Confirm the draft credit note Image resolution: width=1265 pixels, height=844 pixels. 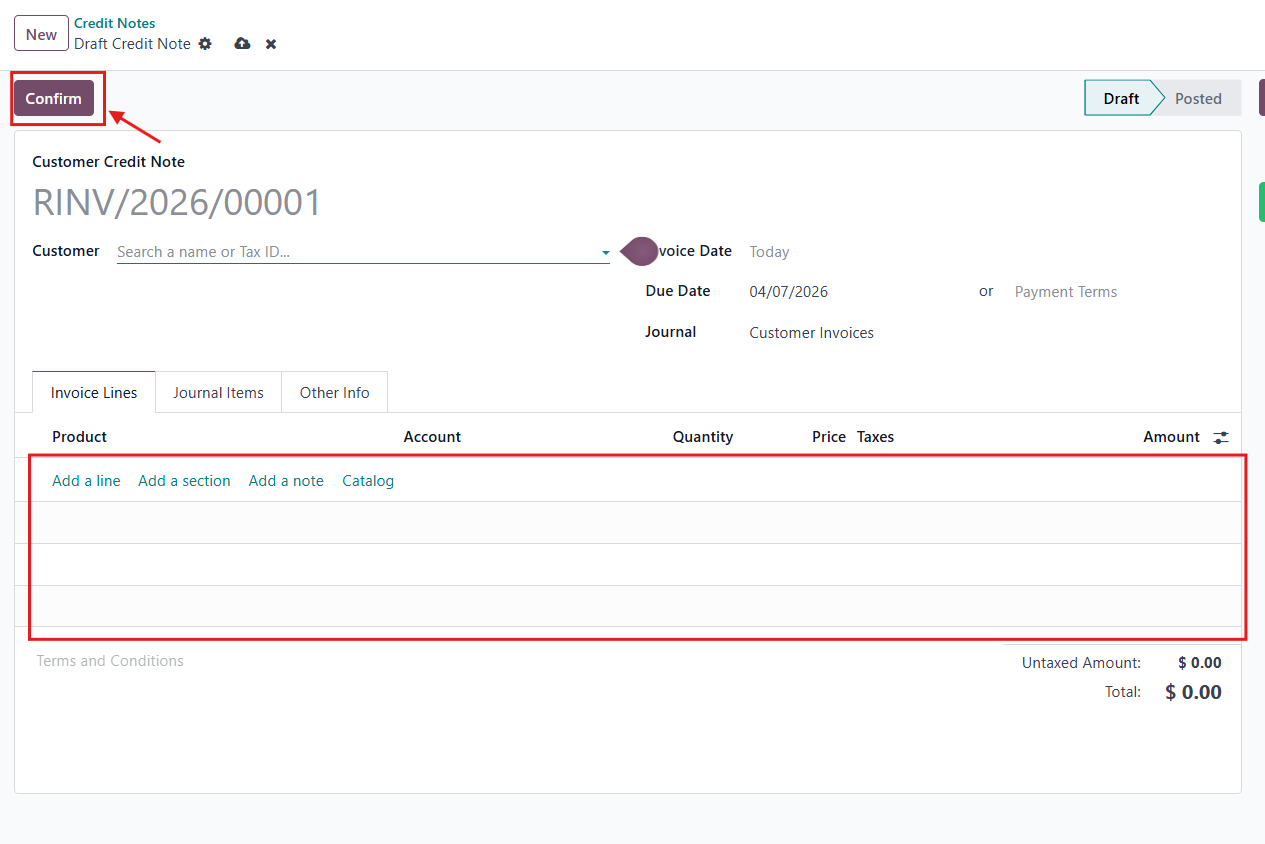pyautogui.click(x=54, y=98)
